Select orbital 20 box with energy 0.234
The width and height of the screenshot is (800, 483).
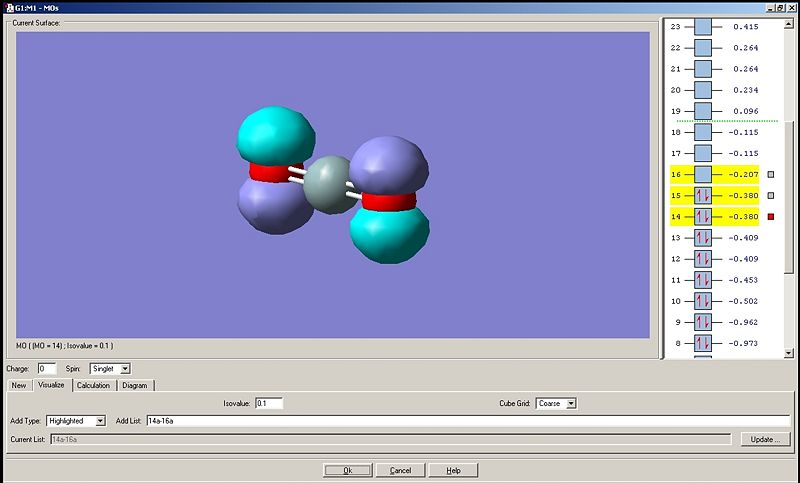(703, 90)
